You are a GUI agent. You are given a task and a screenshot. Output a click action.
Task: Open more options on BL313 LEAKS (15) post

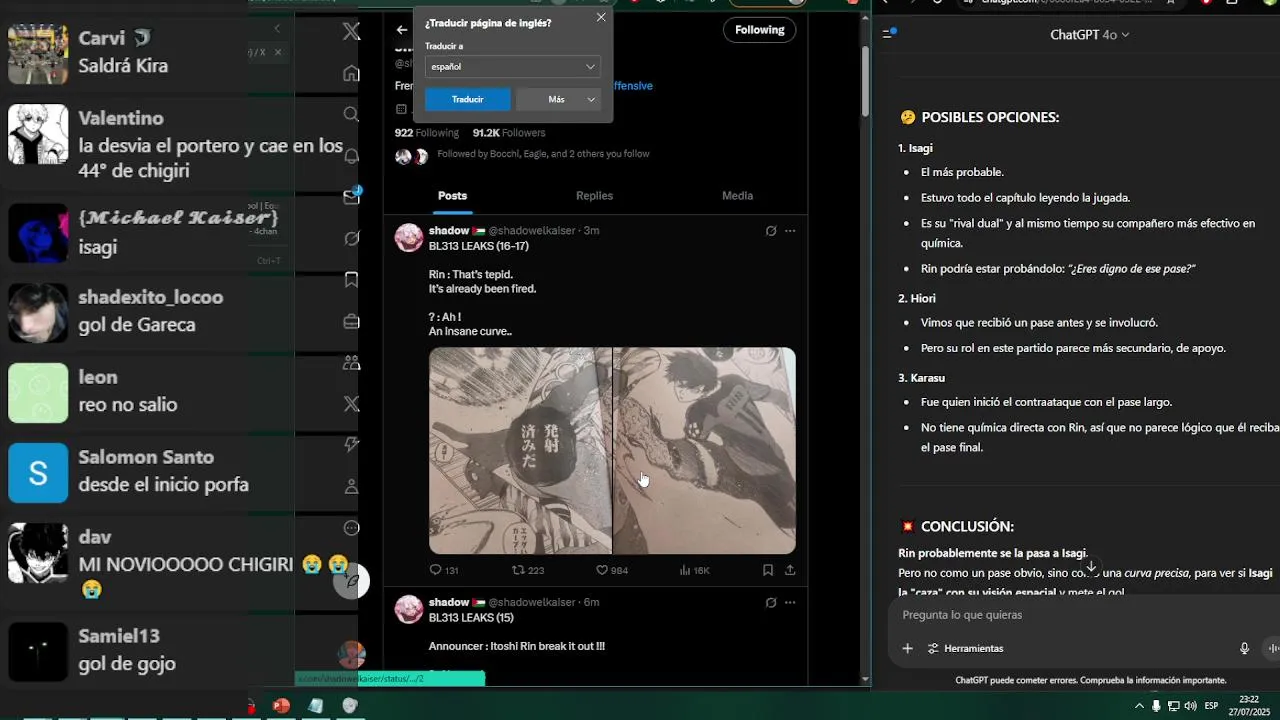tap(790, 603)
